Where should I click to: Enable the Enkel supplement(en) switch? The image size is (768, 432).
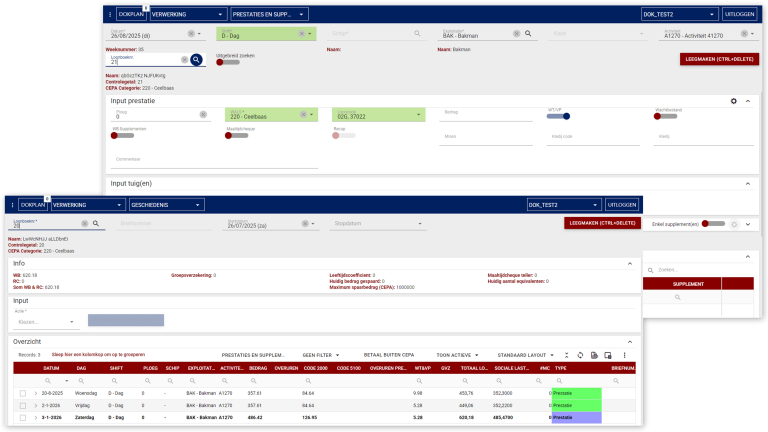tap(713, 224)
